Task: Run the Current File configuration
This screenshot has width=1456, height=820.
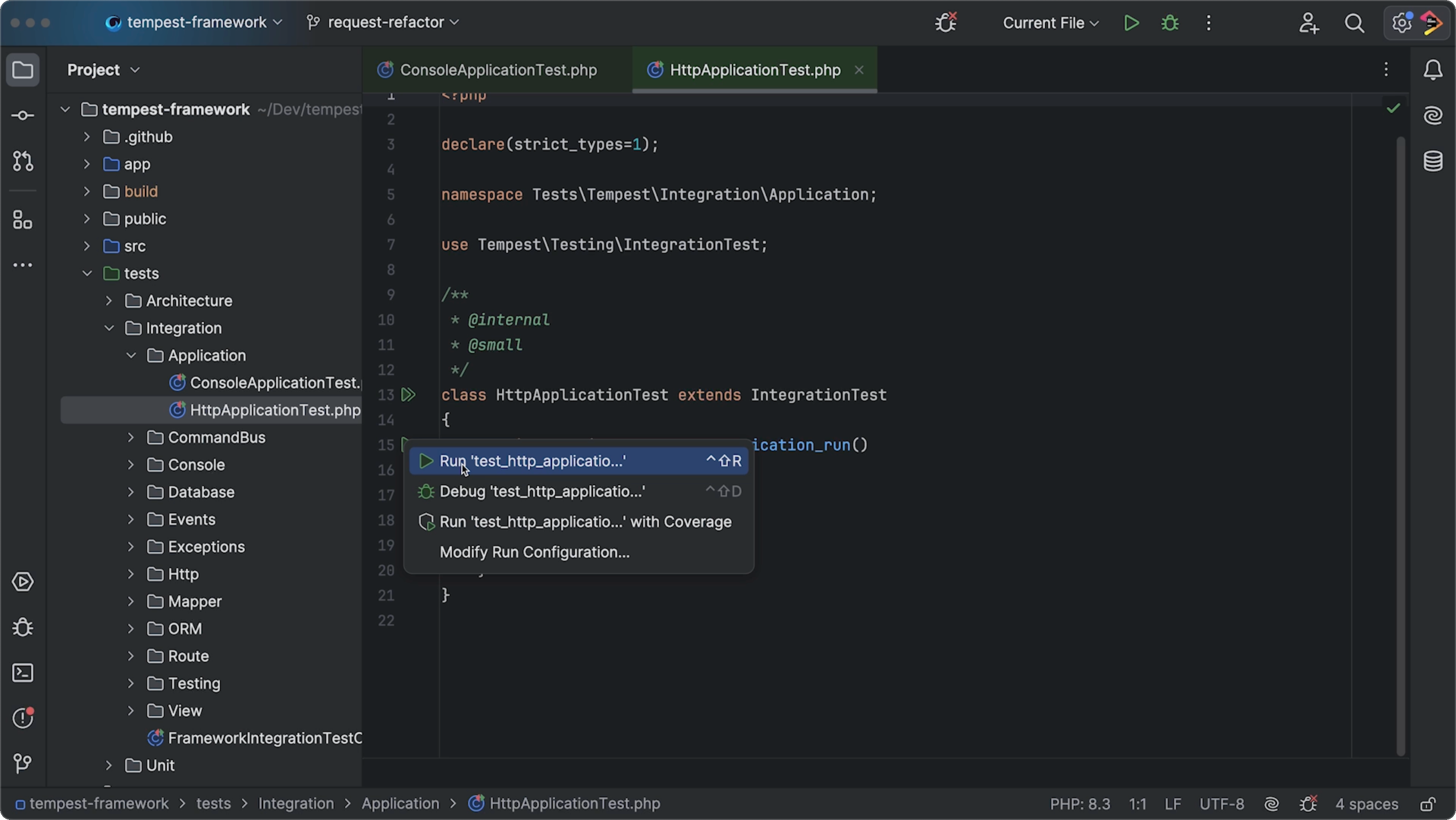Action: [1131, 23]
